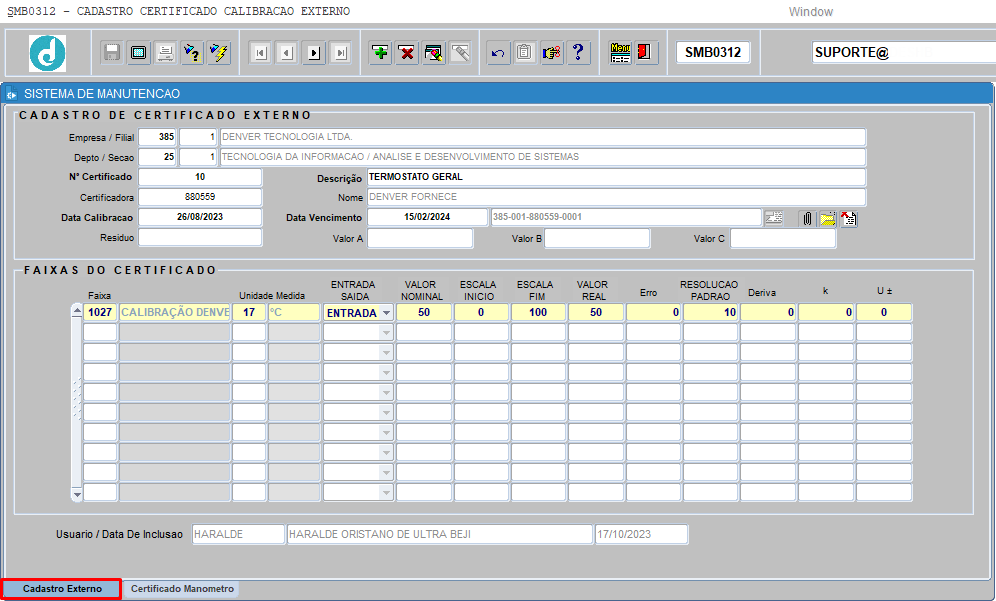
Task: Open the Window menu
Action: coord(811,12)
